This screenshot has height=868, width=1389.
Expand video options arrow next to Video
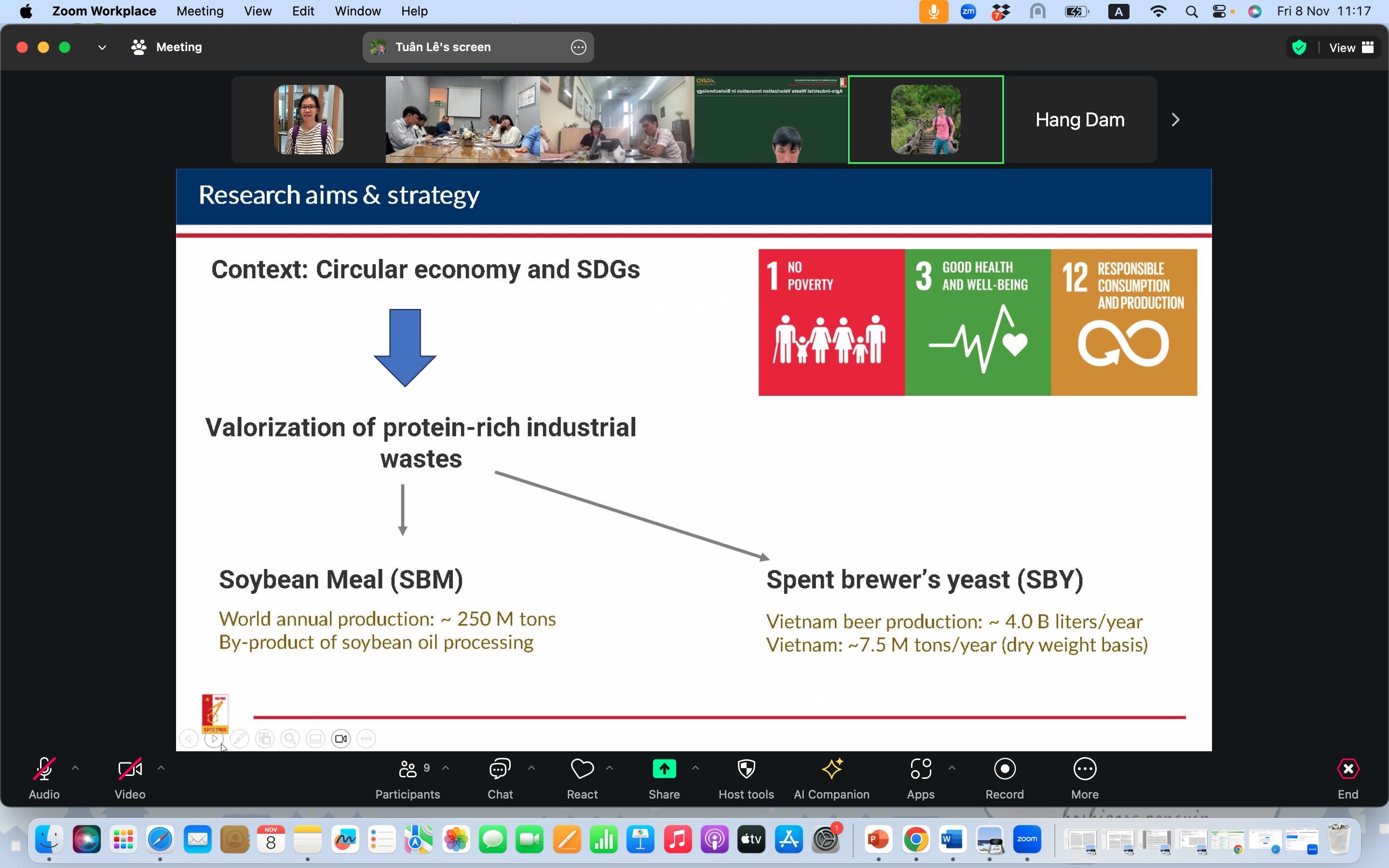[161, 768]
